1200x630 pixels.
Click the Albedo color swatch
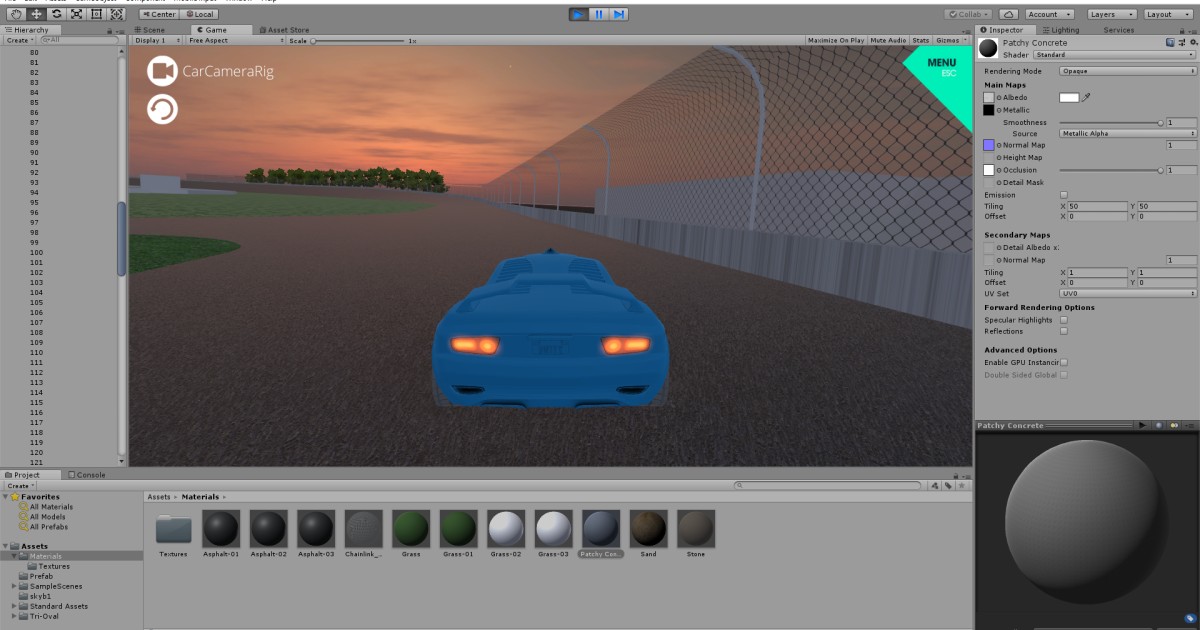point(1070,97)
